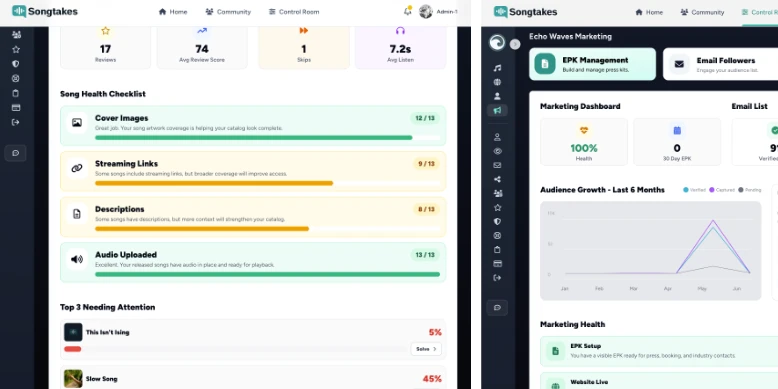
Task: Click the clipboard icon in right window sidebar
Action: [x=497, y=250]
